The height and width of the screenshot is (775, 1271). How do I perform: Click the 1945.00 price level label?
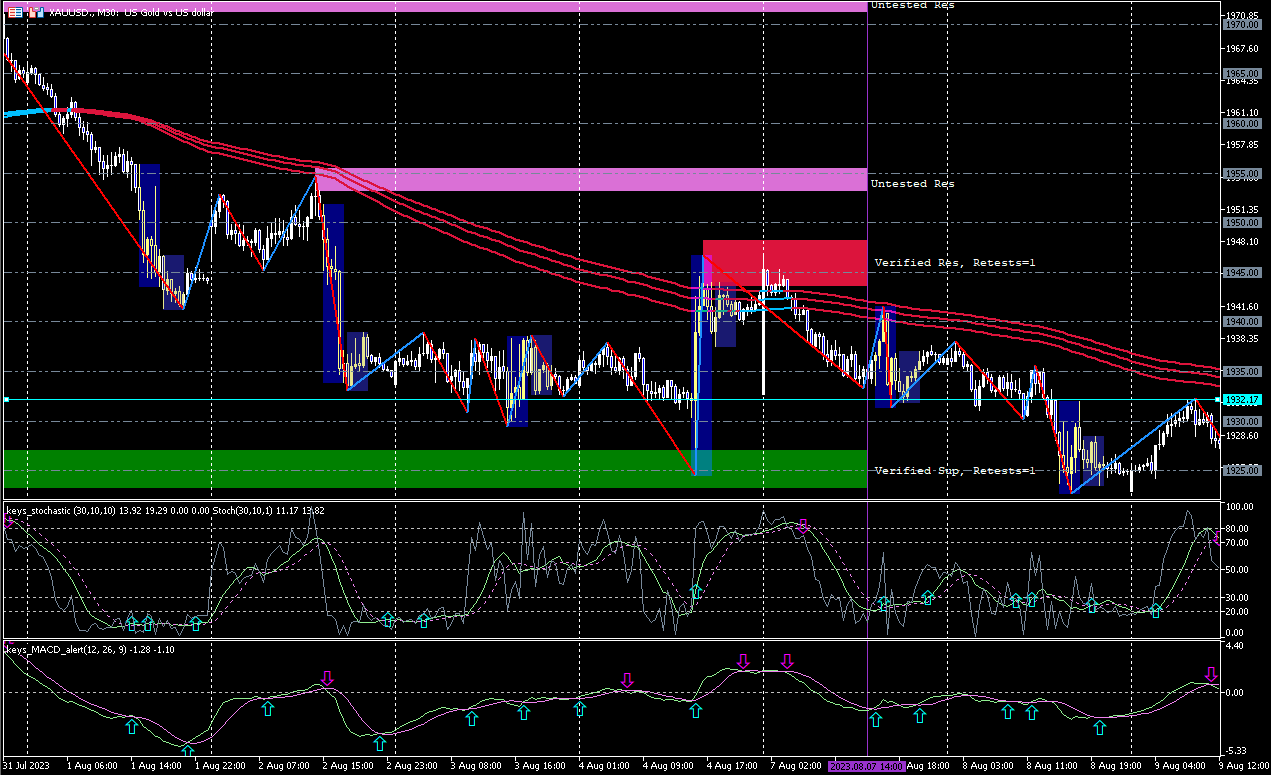tap(1241, 272)
